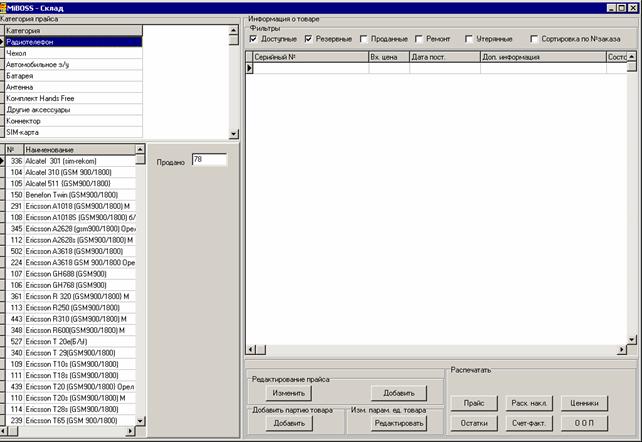Click serial table scroll right arrow
The width and height of the screenshot is (642, 442).
(x=622, y=350)
